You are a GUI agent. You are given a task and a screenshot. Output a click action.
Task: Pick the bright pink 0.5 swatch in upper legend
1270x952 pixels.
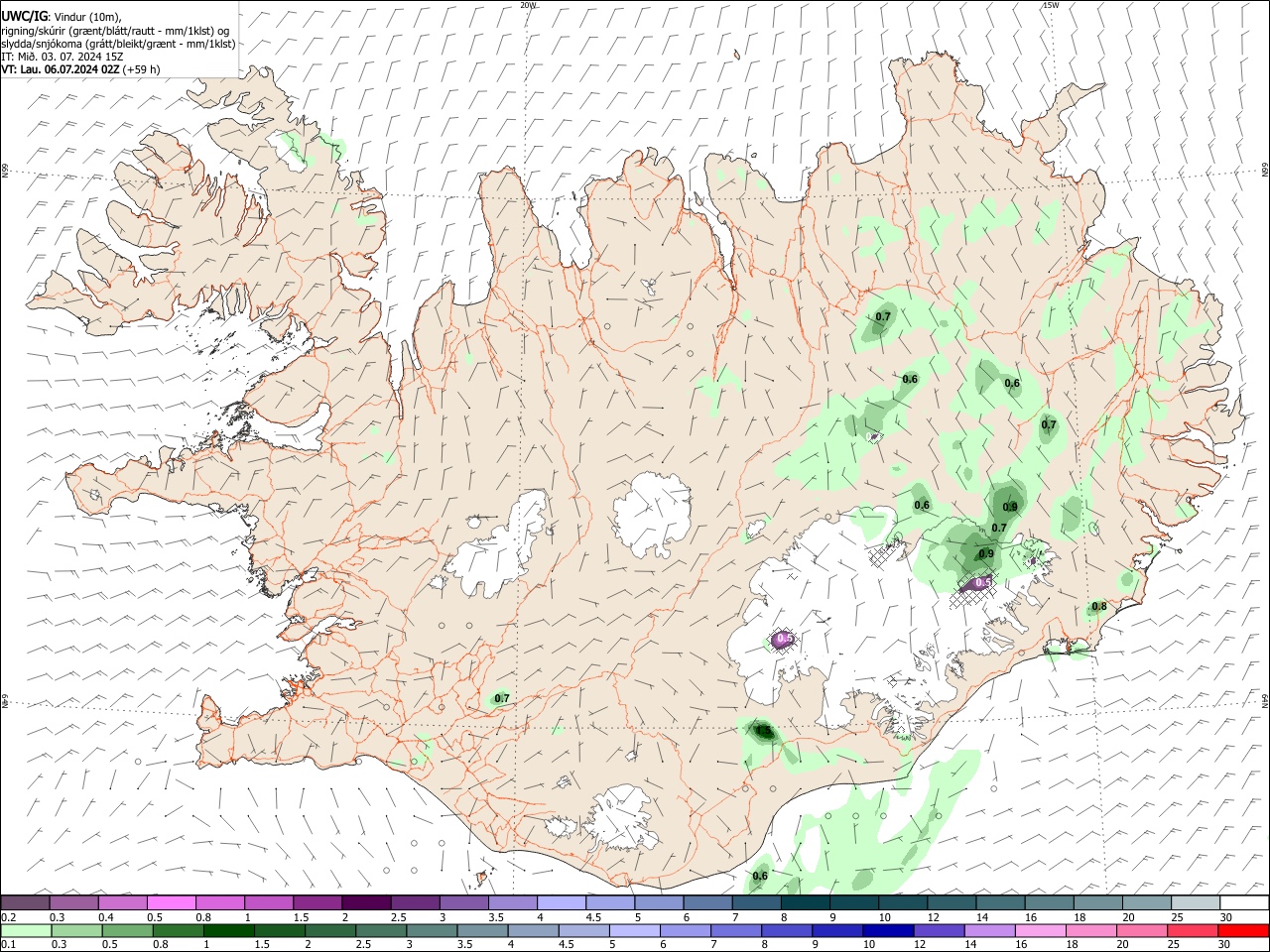tap(171, 903)
